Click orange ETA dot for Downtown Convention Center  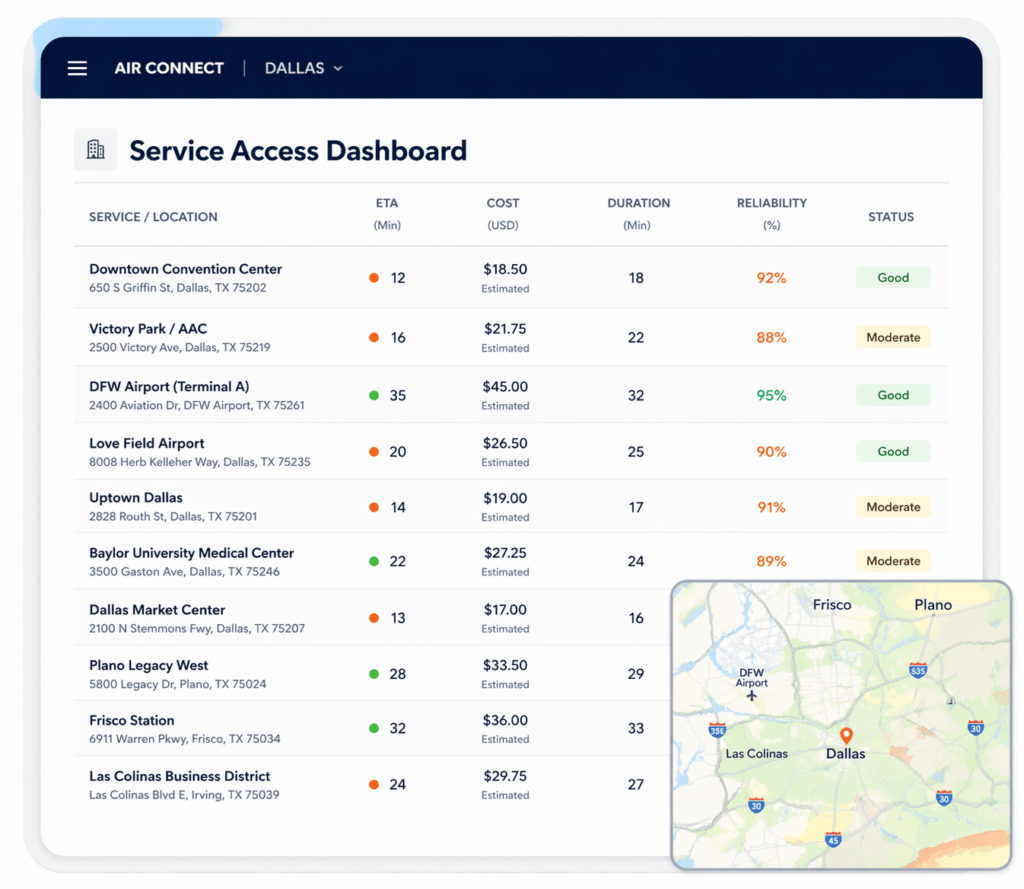[374, 278]
